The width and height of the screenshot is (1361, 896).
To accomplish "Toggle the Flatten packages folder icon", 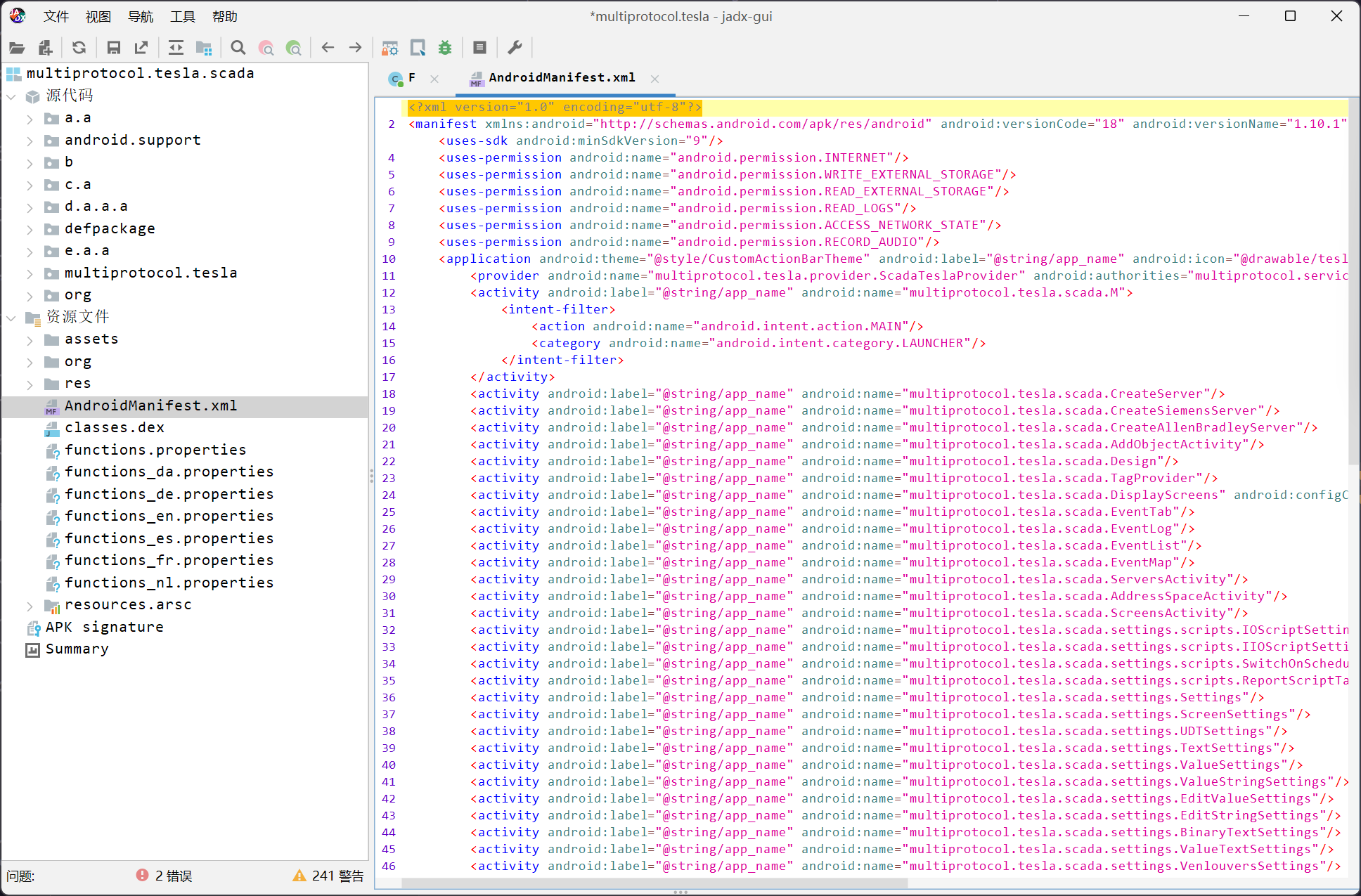I will (204, 48).
